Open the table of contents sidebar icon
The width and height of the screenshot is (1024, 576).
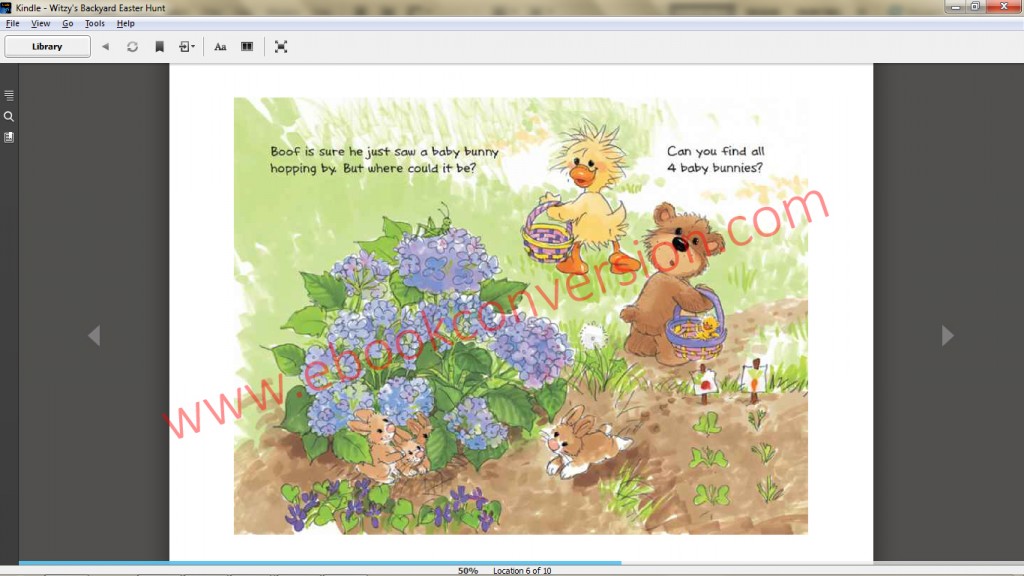(9, 95)
